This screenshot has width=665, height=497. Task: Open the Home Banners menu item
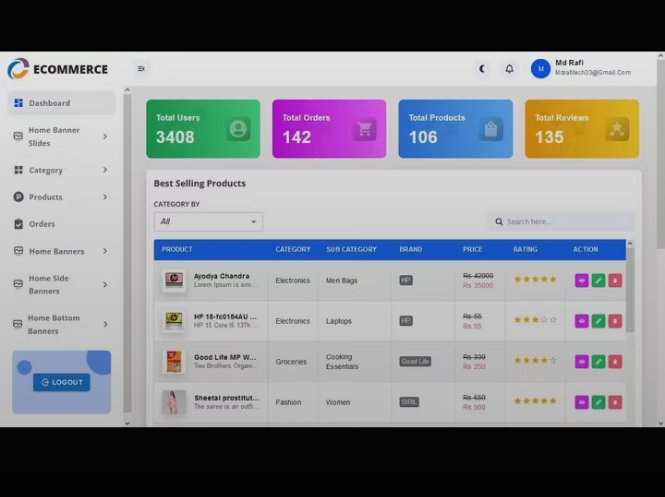[x=61, y=251]
